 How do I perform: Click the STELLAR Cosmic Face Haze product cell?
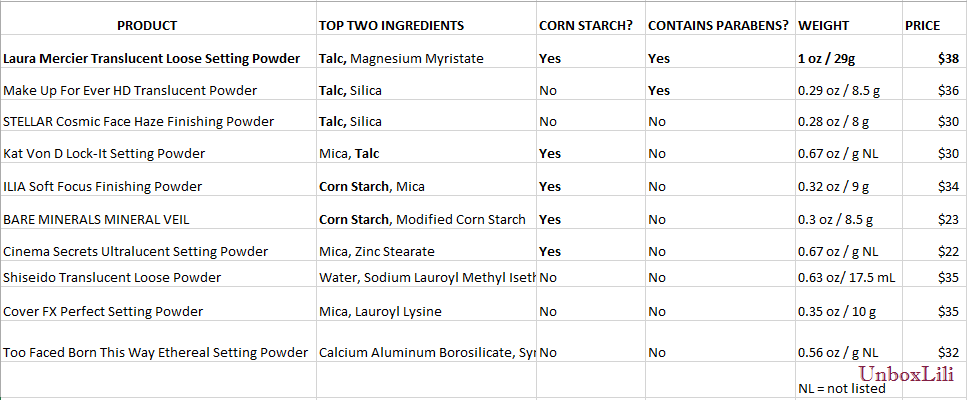coord(138,122)
